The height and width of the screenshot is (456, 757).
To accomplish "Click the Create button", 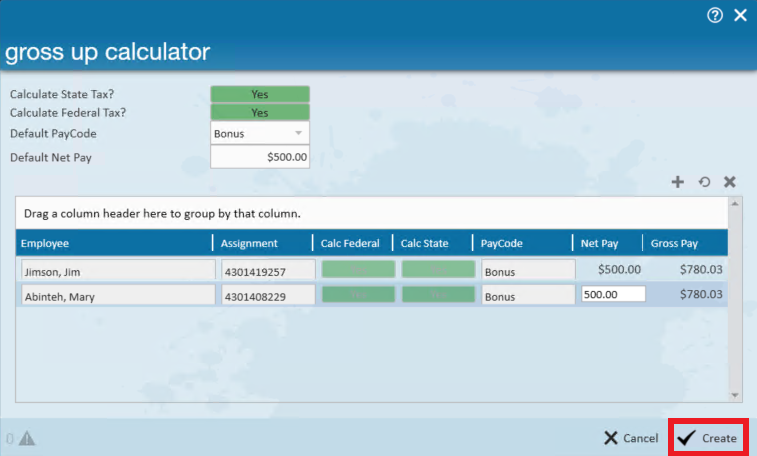I will [708, 438].
